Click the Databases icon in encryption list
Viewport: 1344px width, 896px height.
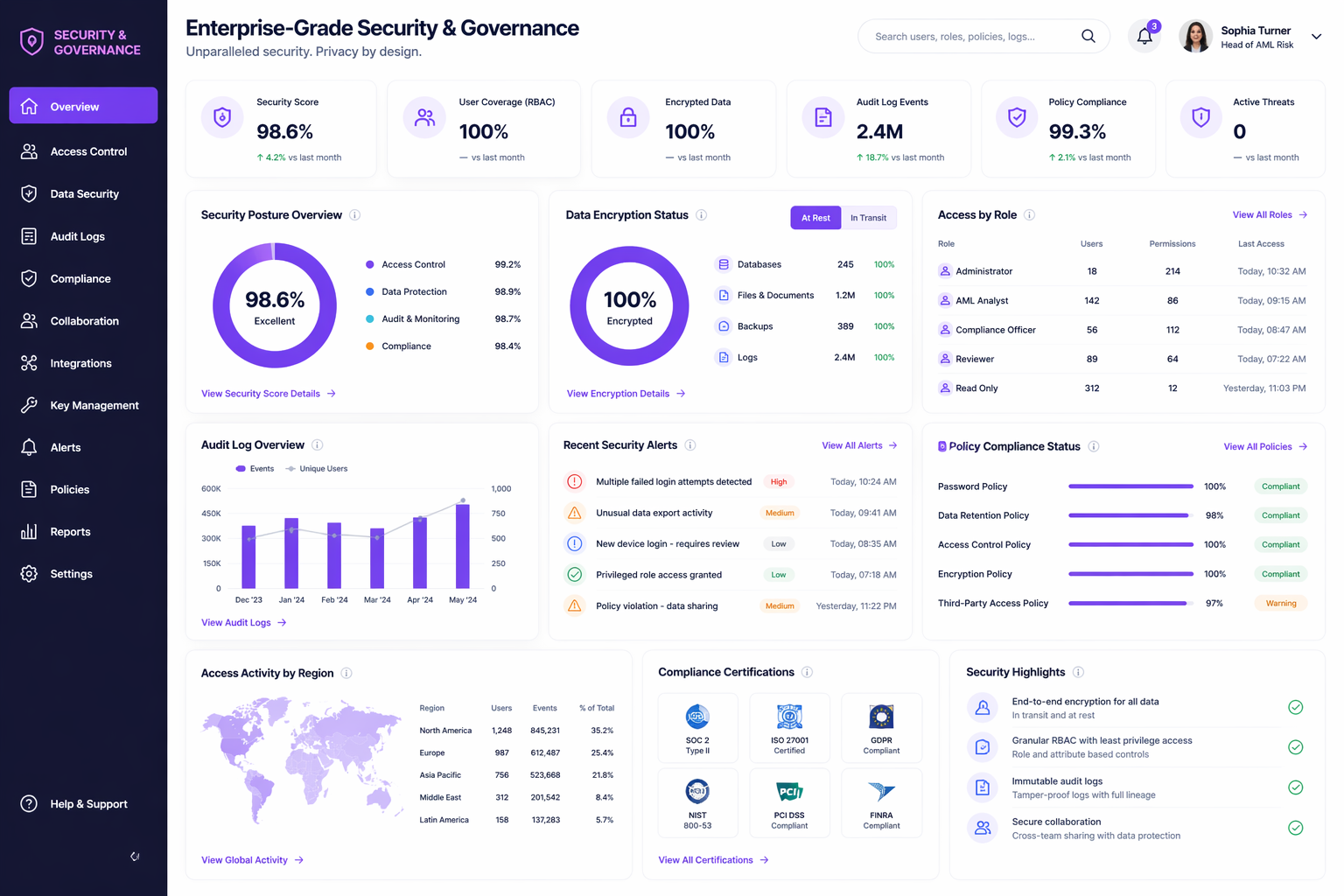click(x=724, y=264)
